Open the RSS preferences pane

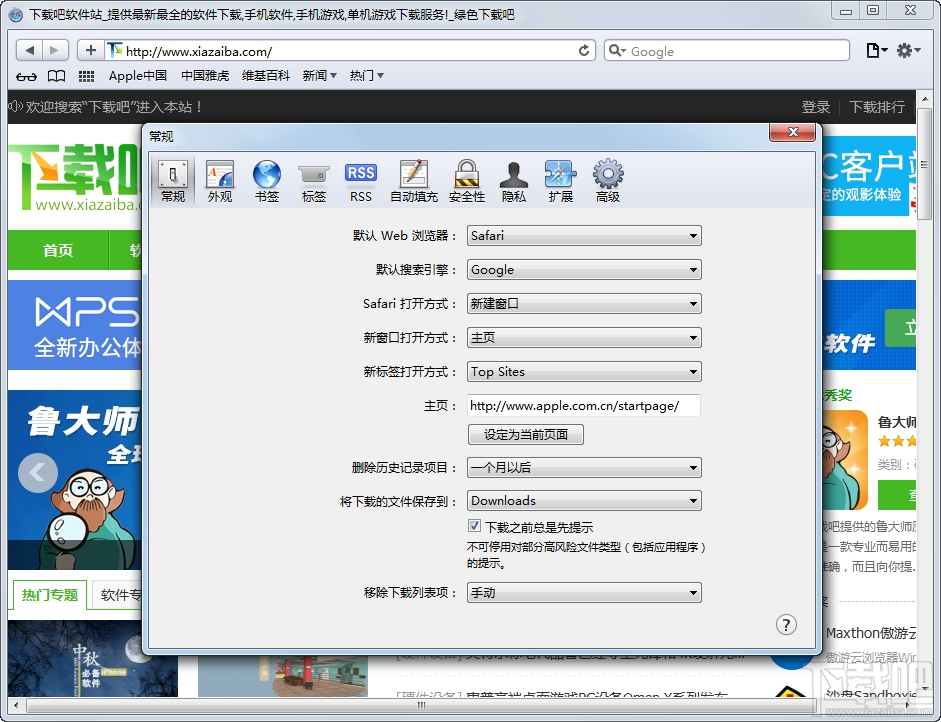361,180
